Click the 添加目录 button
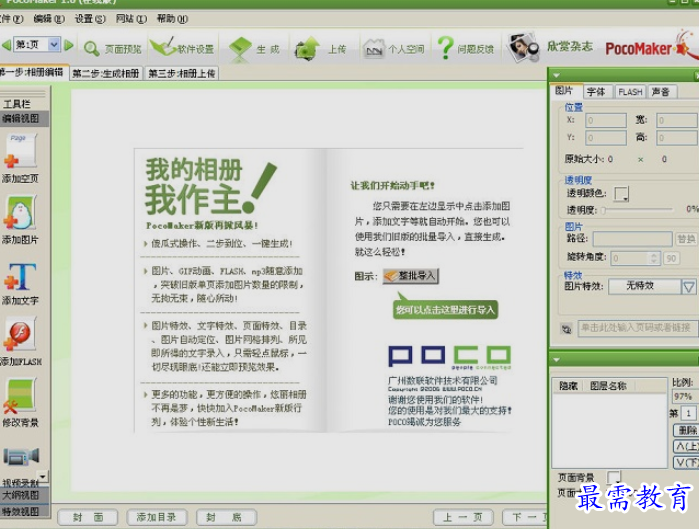The width and height of the screenshot is (699, 529). (156, 517)
